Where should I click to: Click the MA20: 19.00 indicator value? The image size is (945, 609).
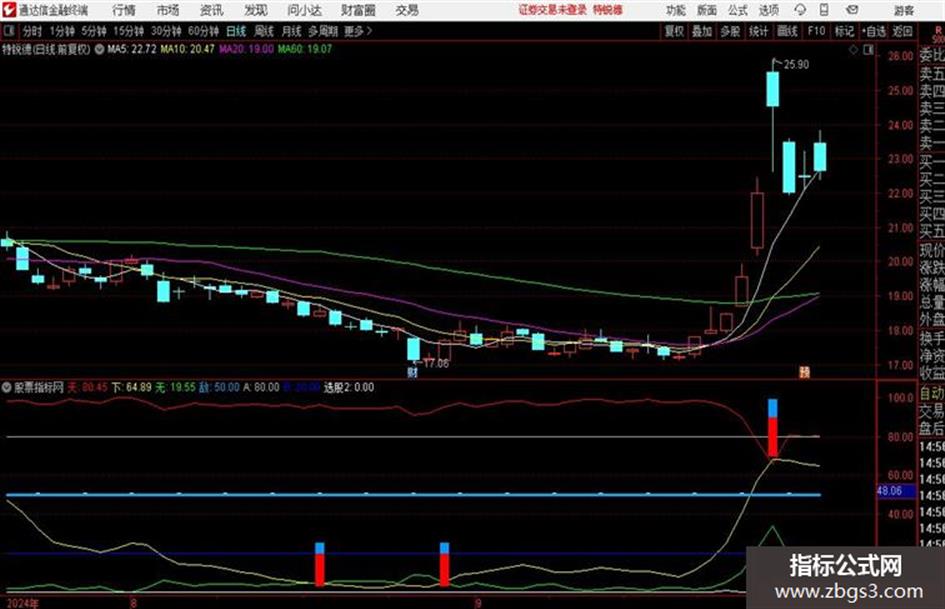pyautogui.click(x=246, y=49)
